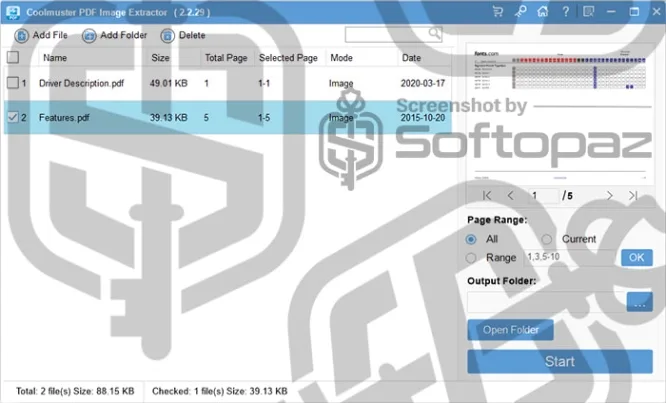Click the Total Page column header
The height and width of the screenshot is (403, 666).
tap(226, 58)
